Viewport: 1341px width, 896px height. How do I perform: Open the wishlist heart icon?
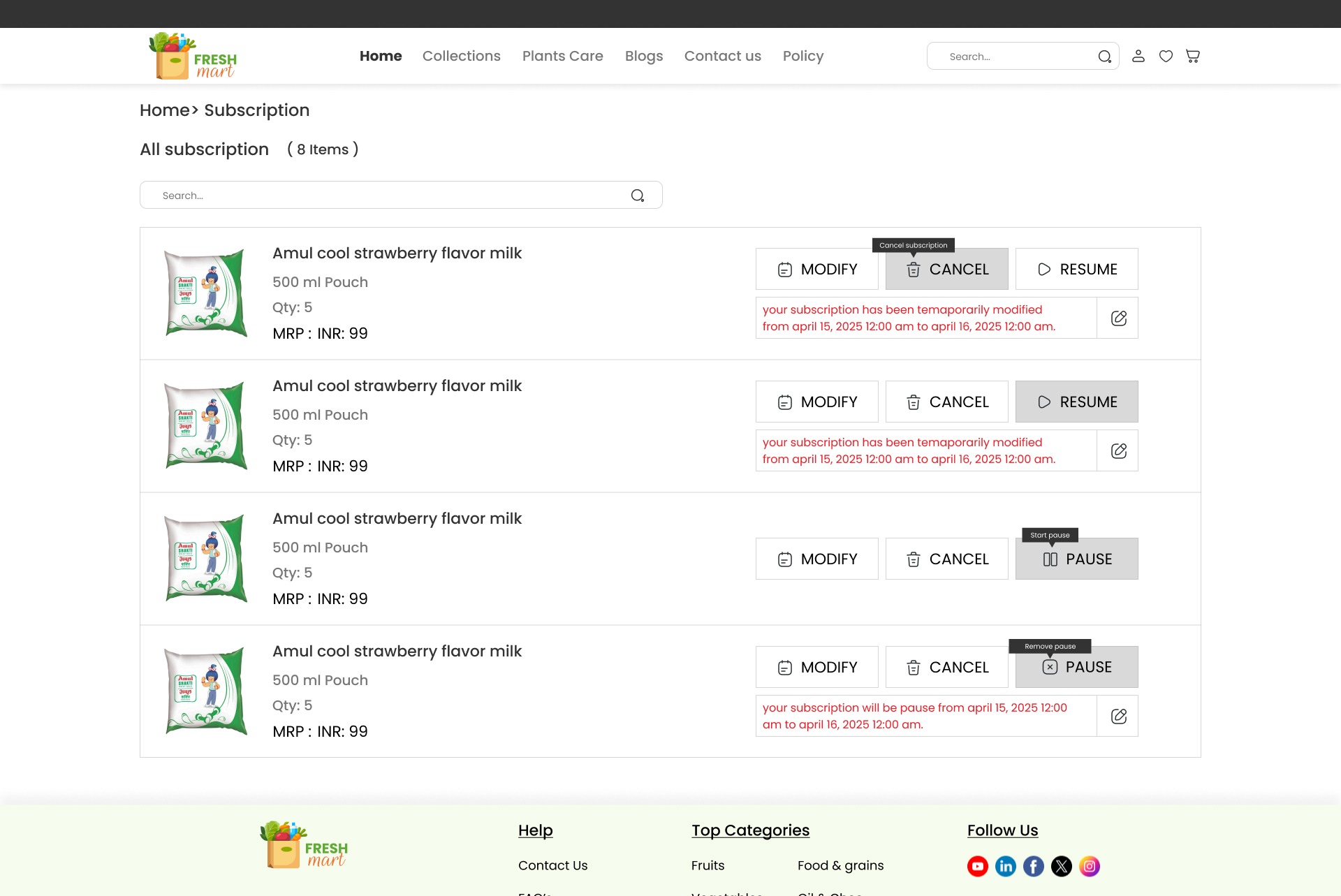pos(1166,56)
